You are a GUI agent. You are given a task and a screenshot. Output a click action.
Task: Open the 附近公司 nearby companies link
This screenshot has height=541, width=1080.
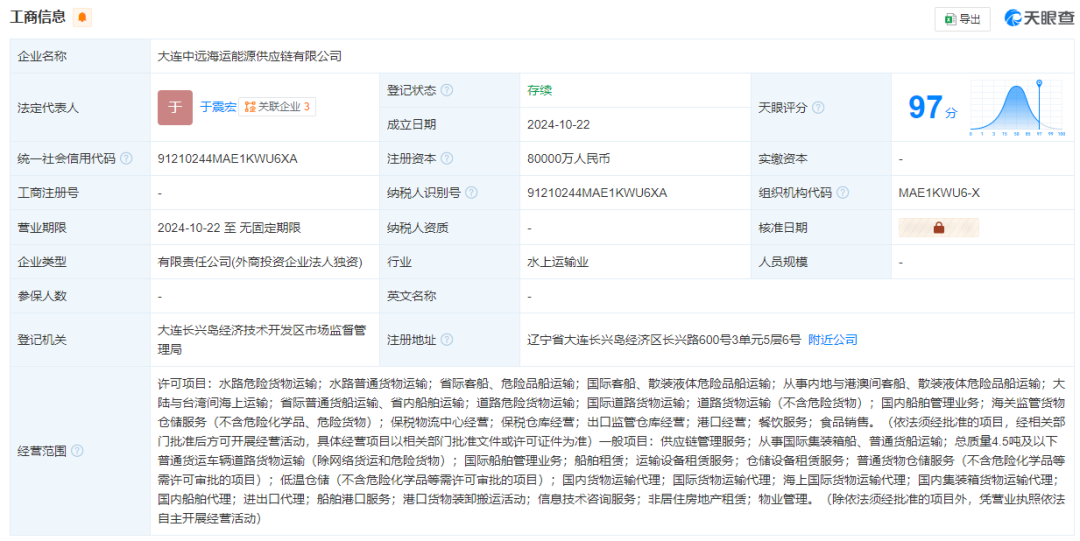click(832, 340)
